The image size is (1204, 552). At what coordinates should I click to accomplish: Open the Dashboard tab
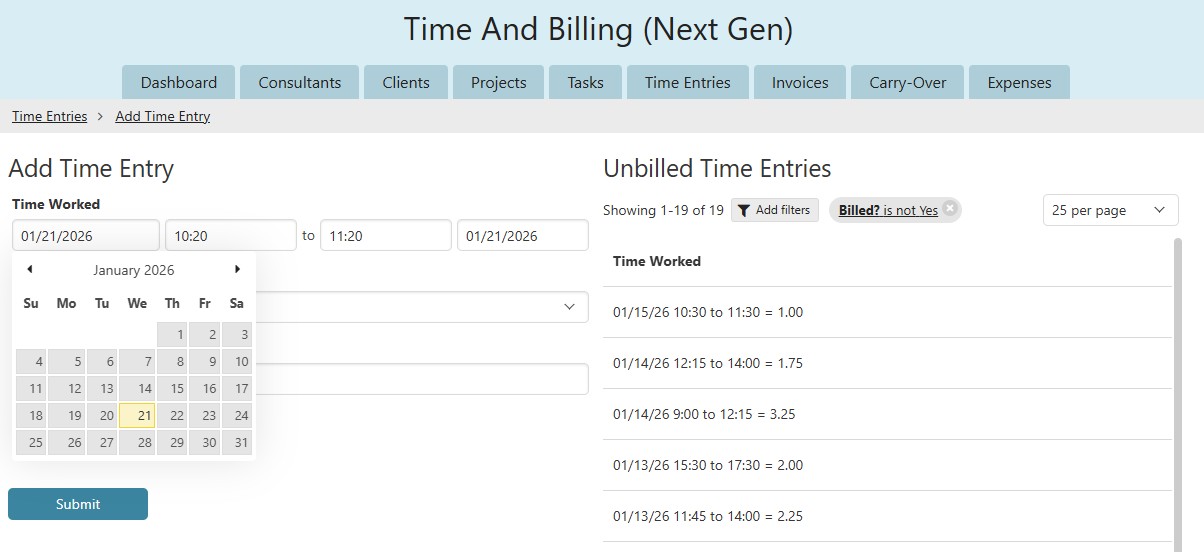click(178, 82)
